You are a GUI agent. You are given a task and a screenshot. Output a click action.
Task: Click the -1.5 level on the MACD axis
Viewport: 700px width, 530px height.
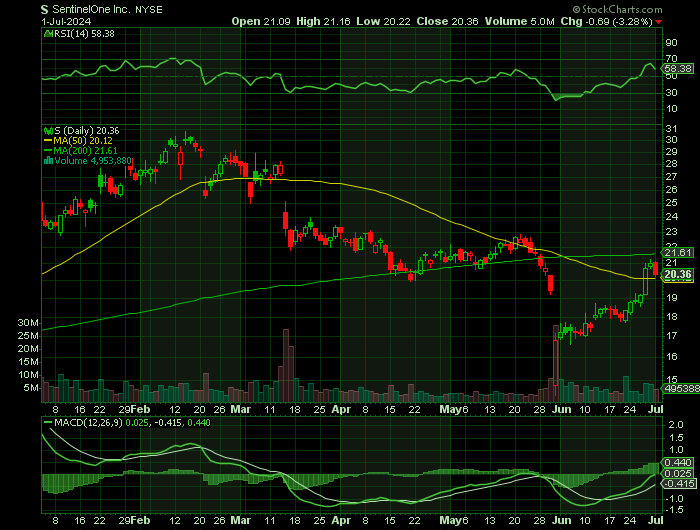[x=674, y=510]
